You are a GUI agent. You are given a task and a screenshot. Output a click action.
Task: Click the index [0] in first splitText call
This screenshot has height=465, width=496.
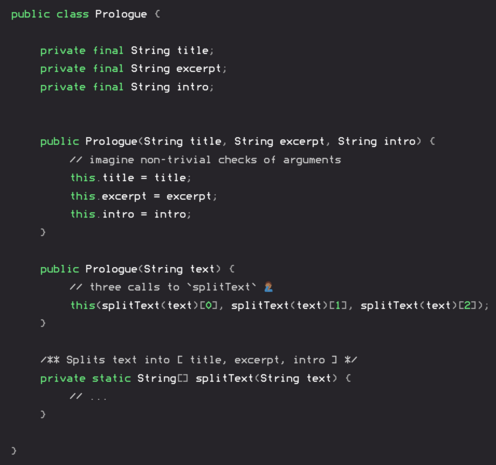208,305
